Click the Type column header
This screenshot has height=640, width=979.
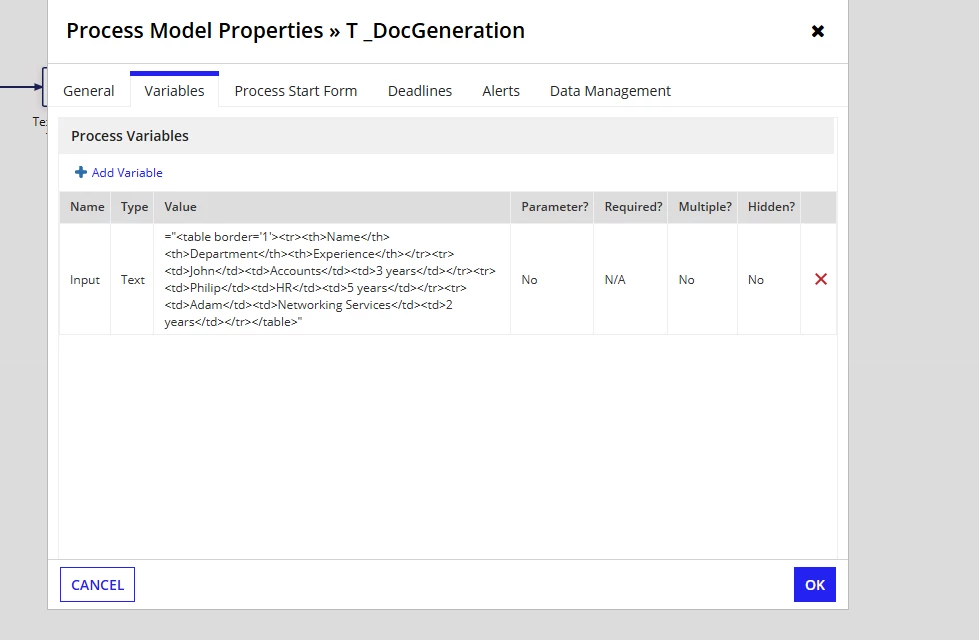[134, 207]
